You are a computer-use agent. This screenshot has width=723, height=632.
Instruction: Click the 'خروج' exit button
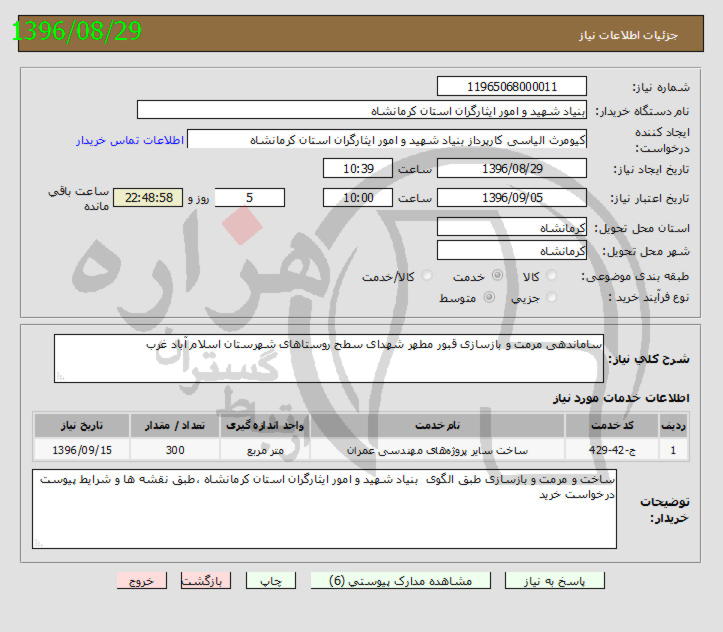point(142,581)
